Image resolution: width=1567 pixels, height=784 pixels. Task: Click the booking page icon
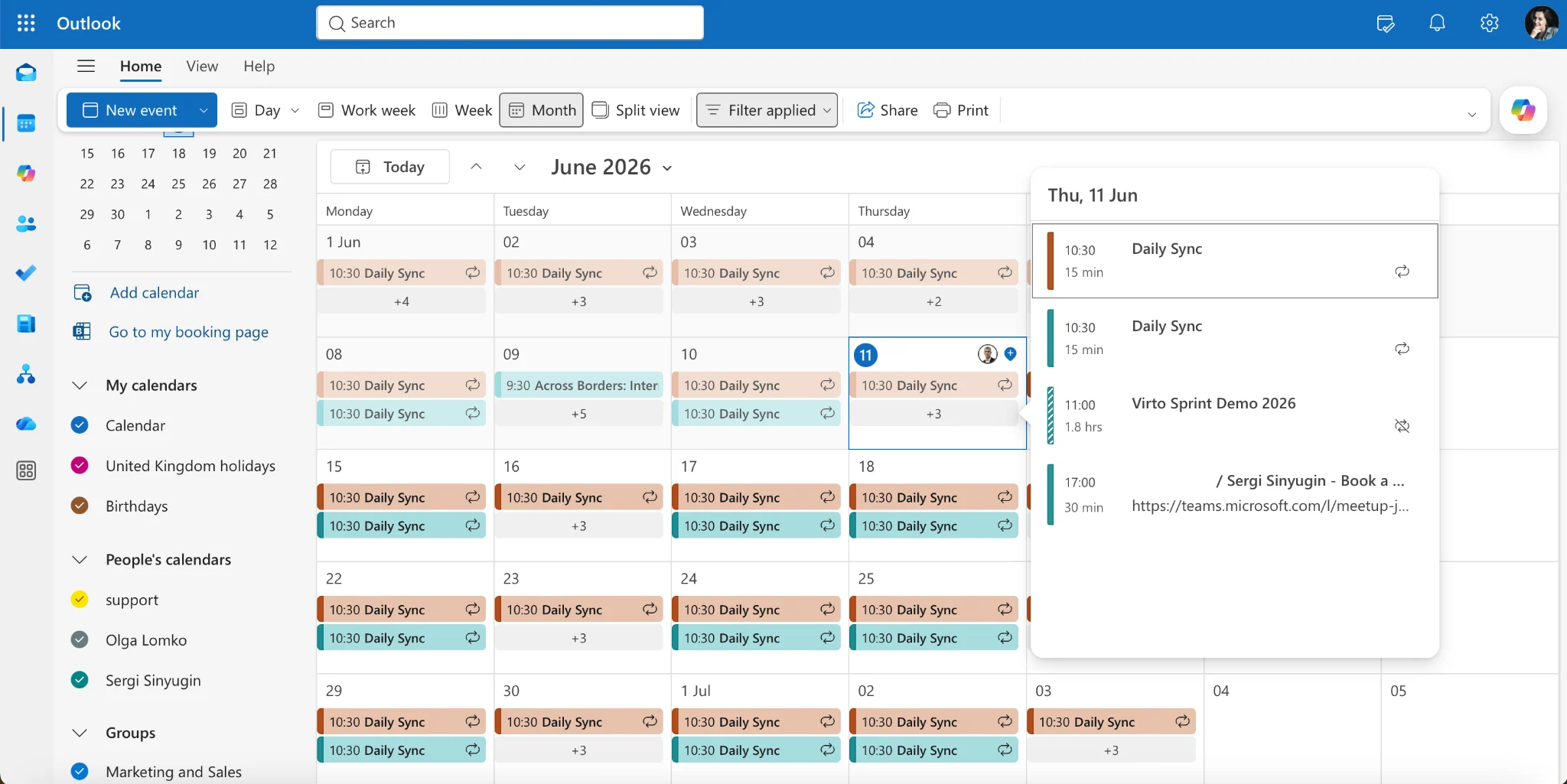pos(82,332)
